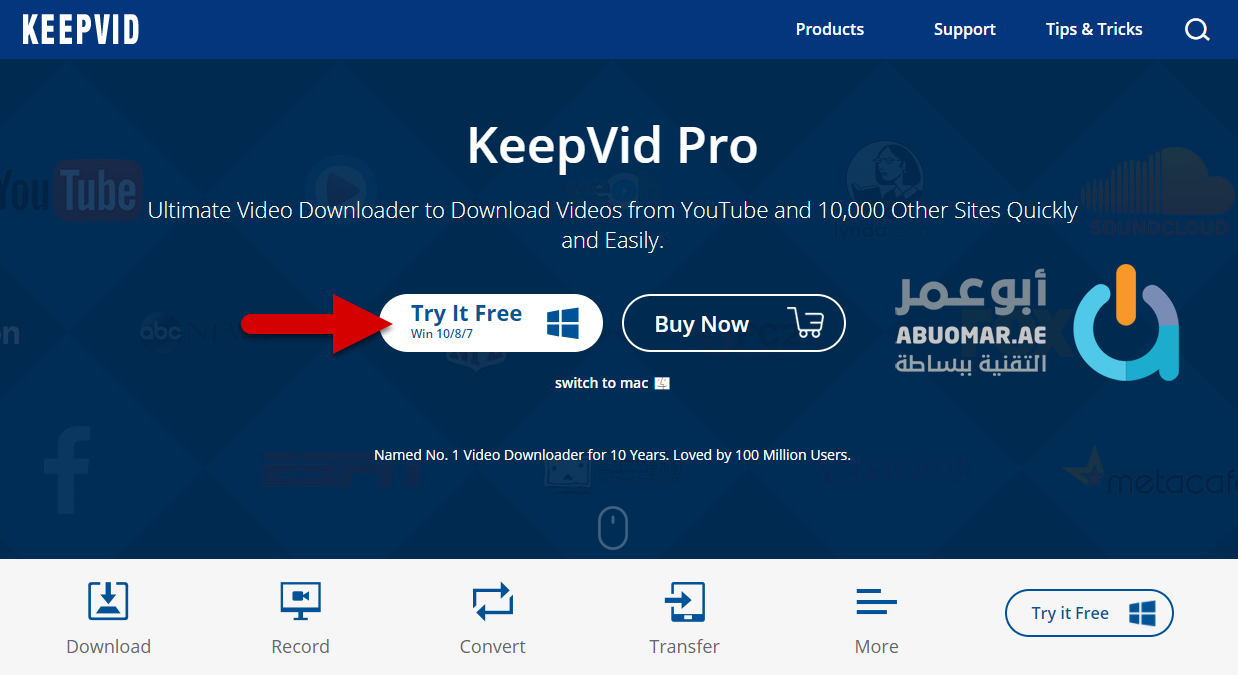Click the Download tray icon
Screen dimensions: 1238x675
[x=108, y=601]
